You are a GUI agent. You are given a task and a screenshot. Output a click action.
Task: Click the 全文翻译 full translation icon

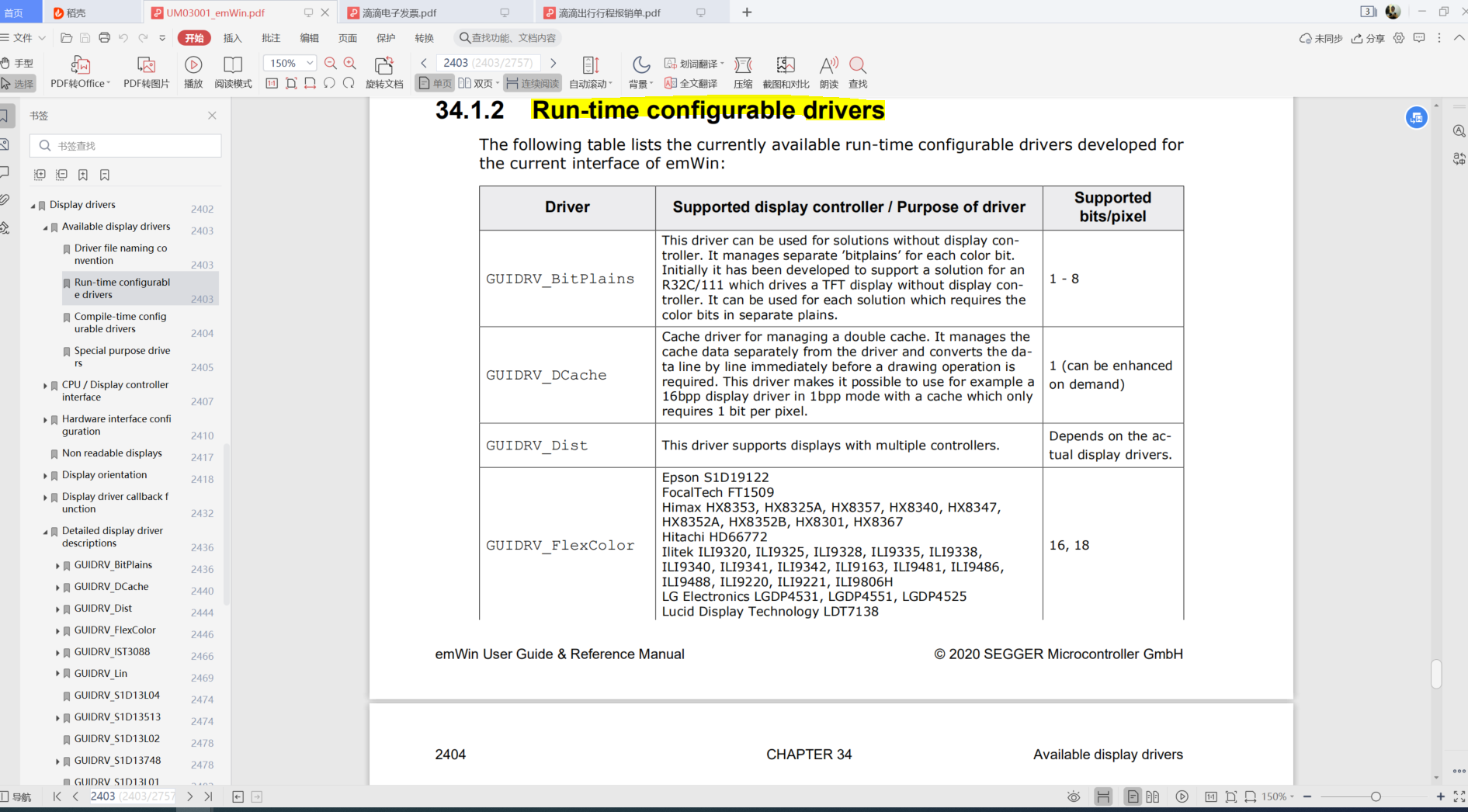pos(691,83)
